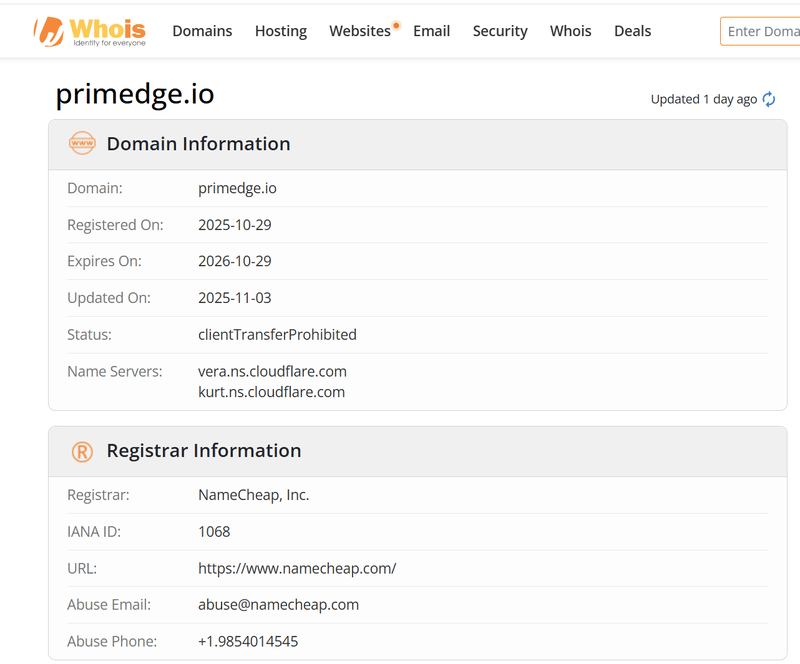Click the Domain Information section header
The width and height of the screenshot is (800, 664).
(418, 144)
